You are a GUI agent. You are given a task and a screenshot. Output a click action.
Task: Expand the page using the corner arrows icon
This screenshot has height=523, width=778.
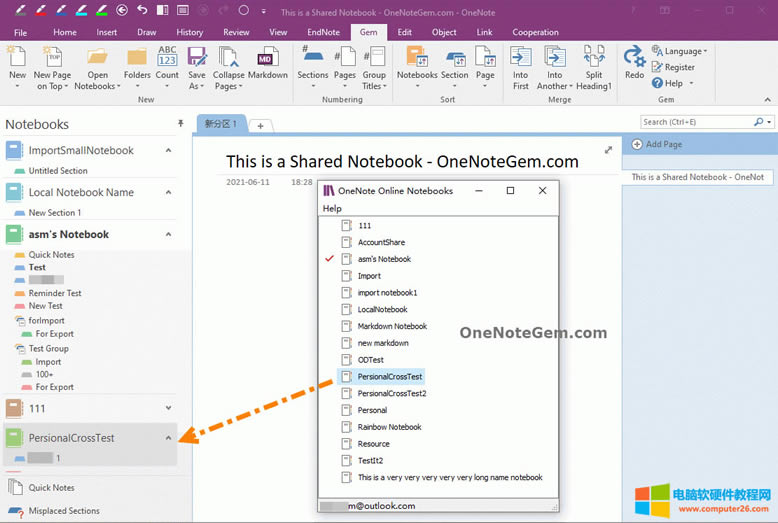pos(609,150)
